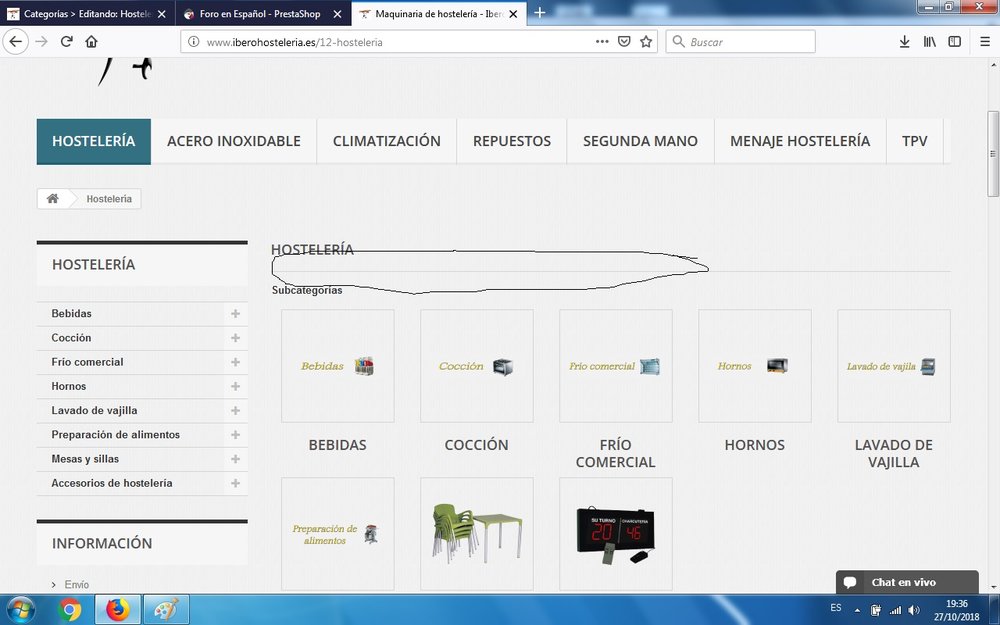
Task: Expand Bebidas in sidebar
Action: 235,314
